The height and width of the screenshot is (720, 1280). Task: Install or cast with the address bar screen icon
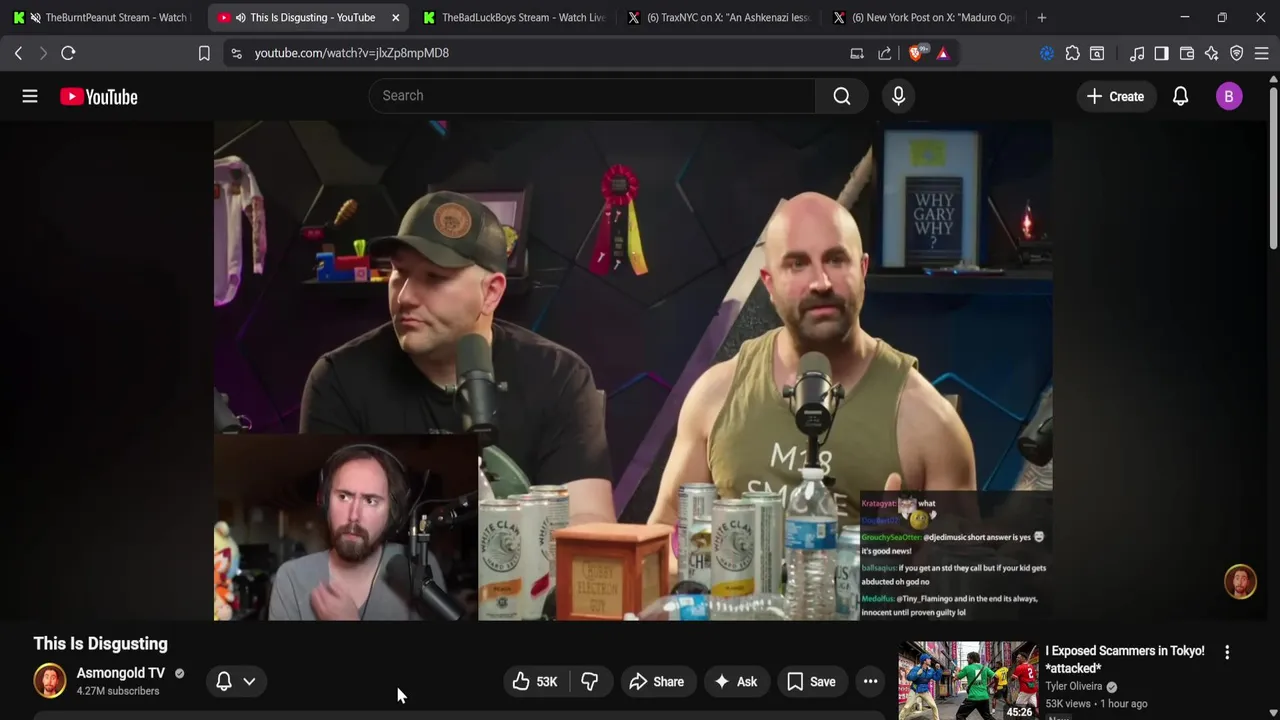coord(857,53)
